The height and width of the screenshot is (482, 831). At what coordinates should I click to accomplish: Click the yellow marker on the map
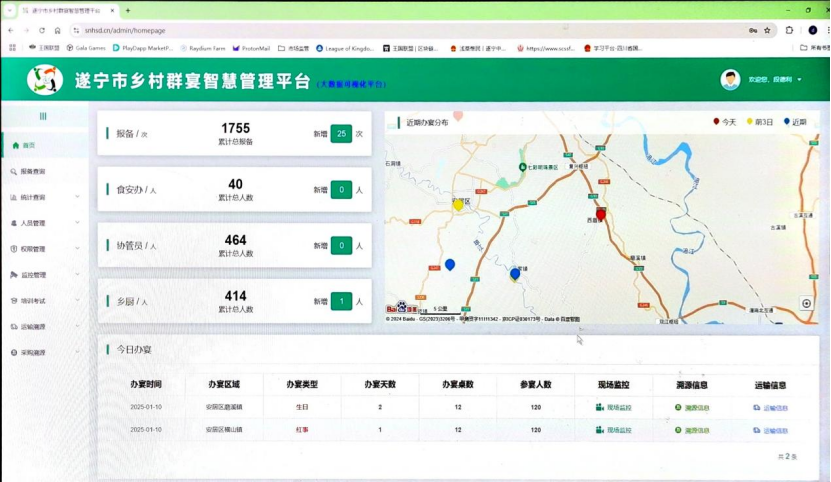(x=458, y=204)
